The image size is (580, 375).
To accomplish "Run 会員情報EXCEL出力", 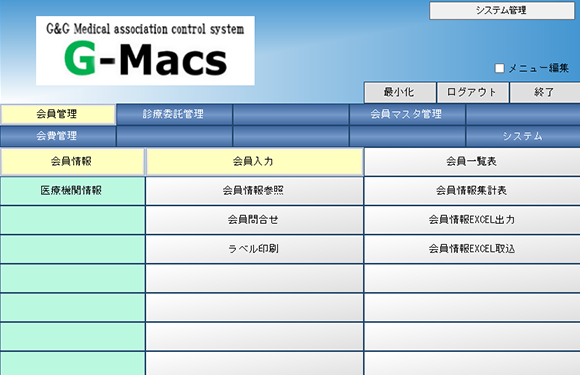I will (x=472, y=220).
